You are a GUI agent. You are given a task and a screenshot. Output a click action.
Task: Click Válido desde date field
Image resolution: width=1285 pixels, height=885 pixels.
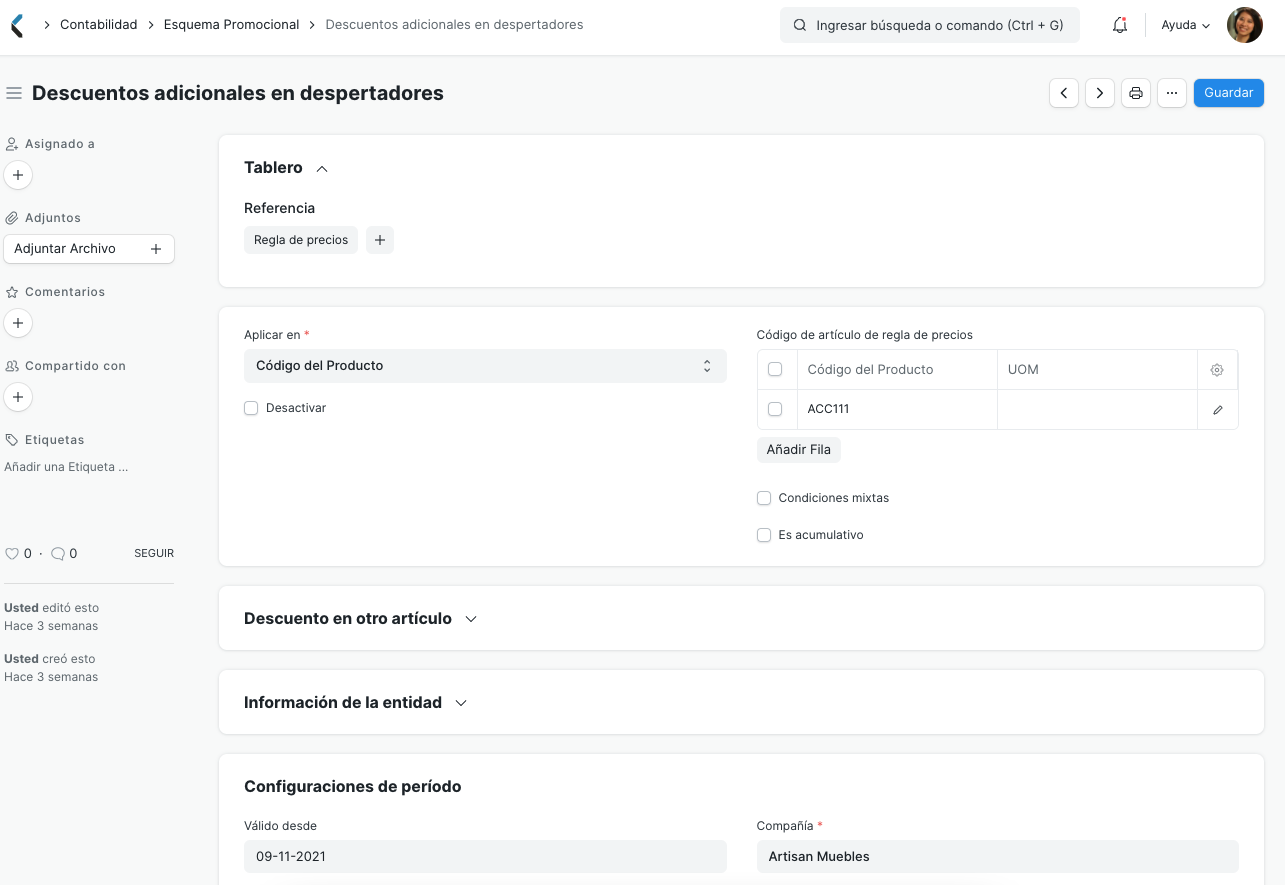(x=485, y=857)
